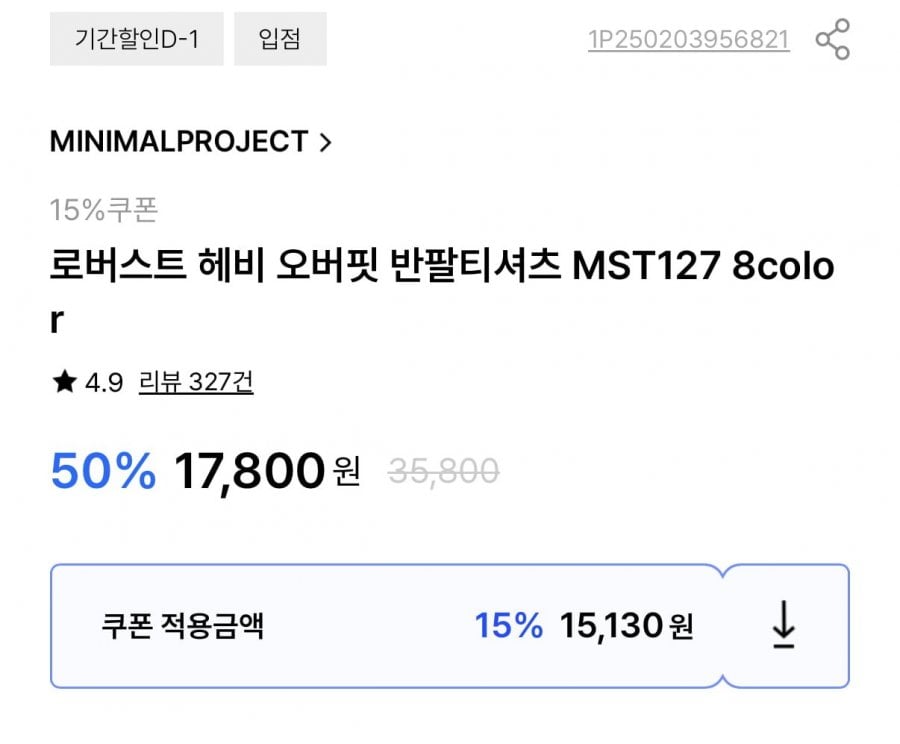Screen dimensions: 900x744
Task: Click the star rating icon
Action: pyautogui.click(x=64, y=382)
